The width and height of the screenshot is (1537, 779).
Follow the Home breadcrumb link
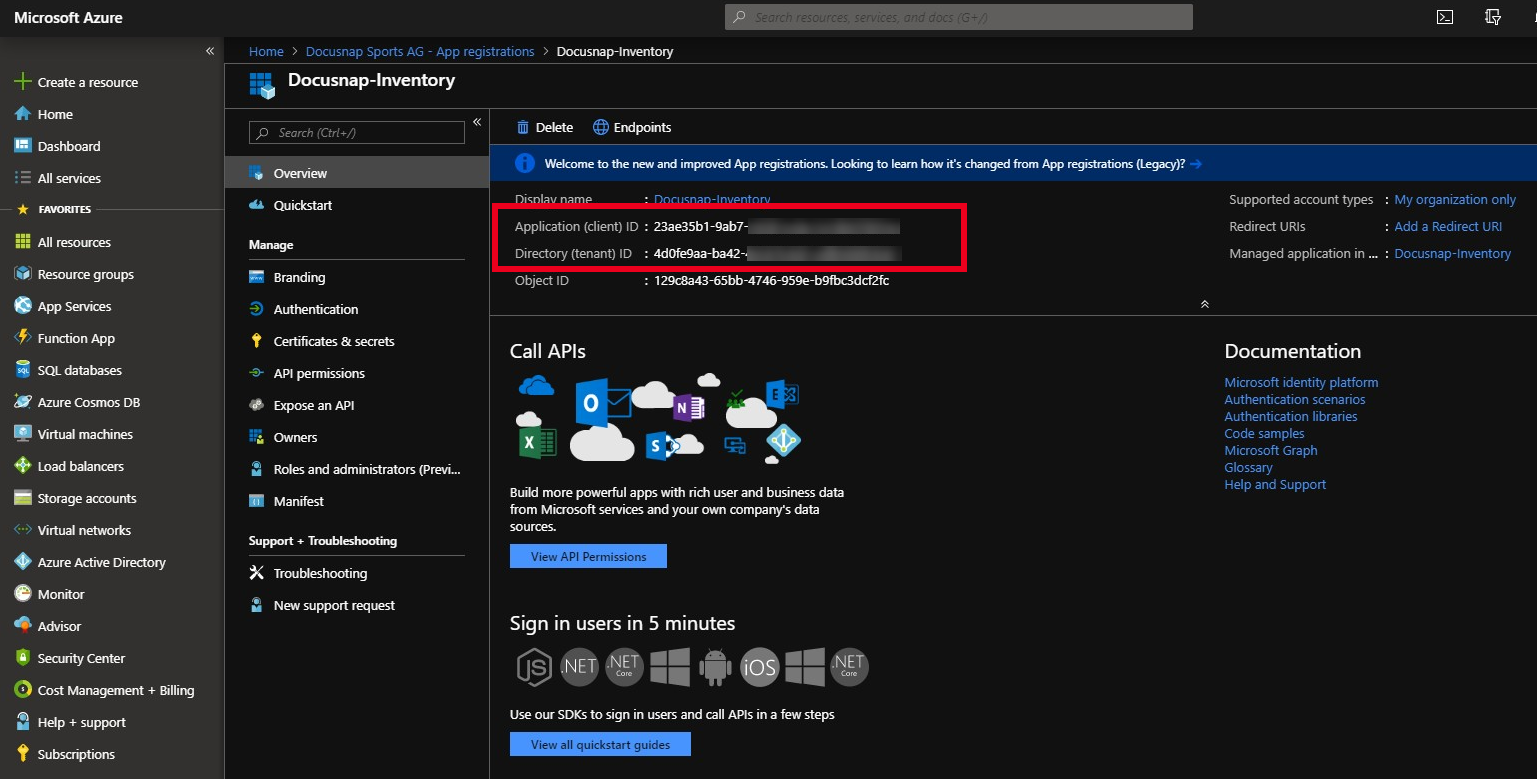pos(266,51)
